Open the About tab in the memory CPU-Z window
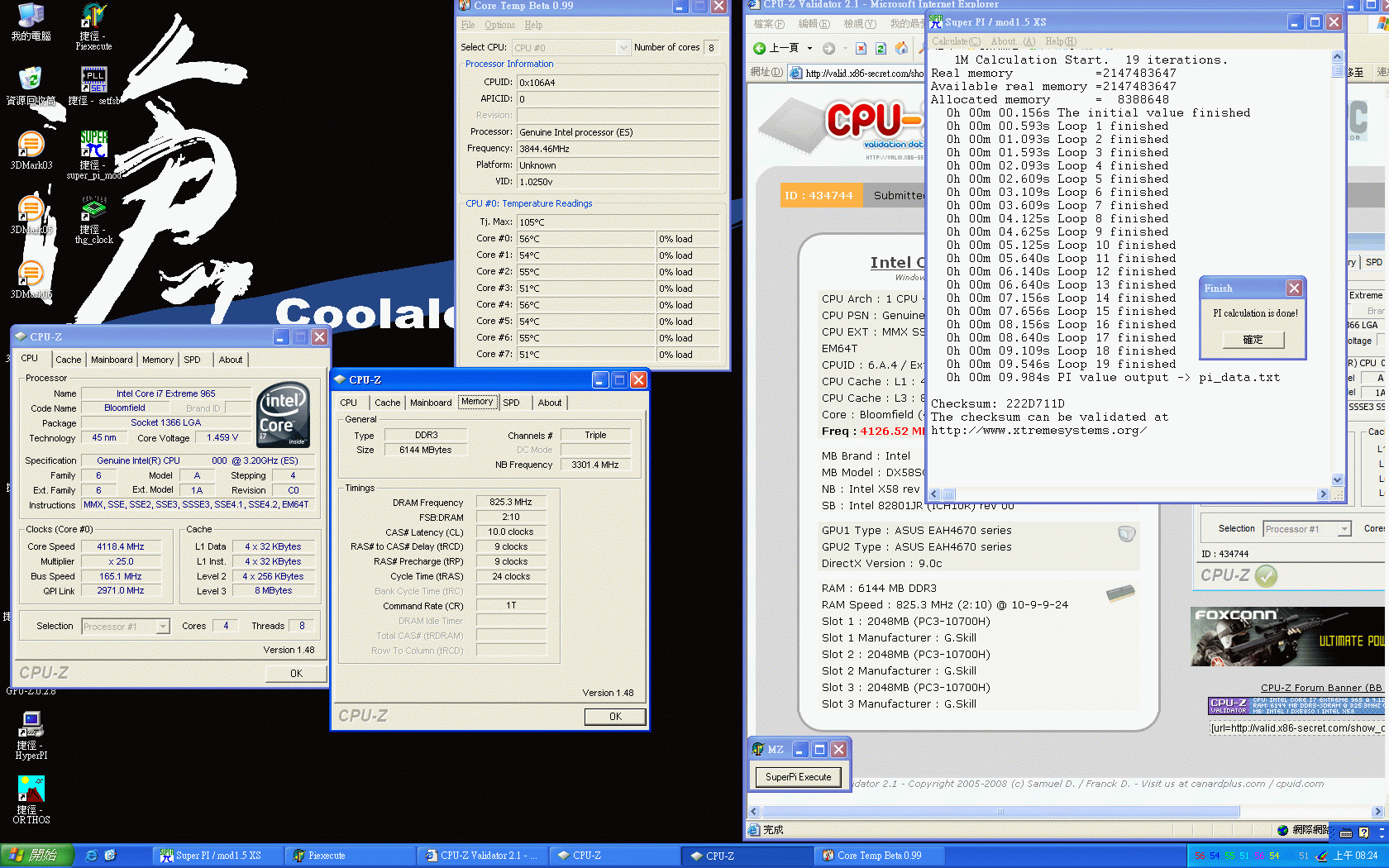Viewport: 1389px width, 868px height. (550, 403)
